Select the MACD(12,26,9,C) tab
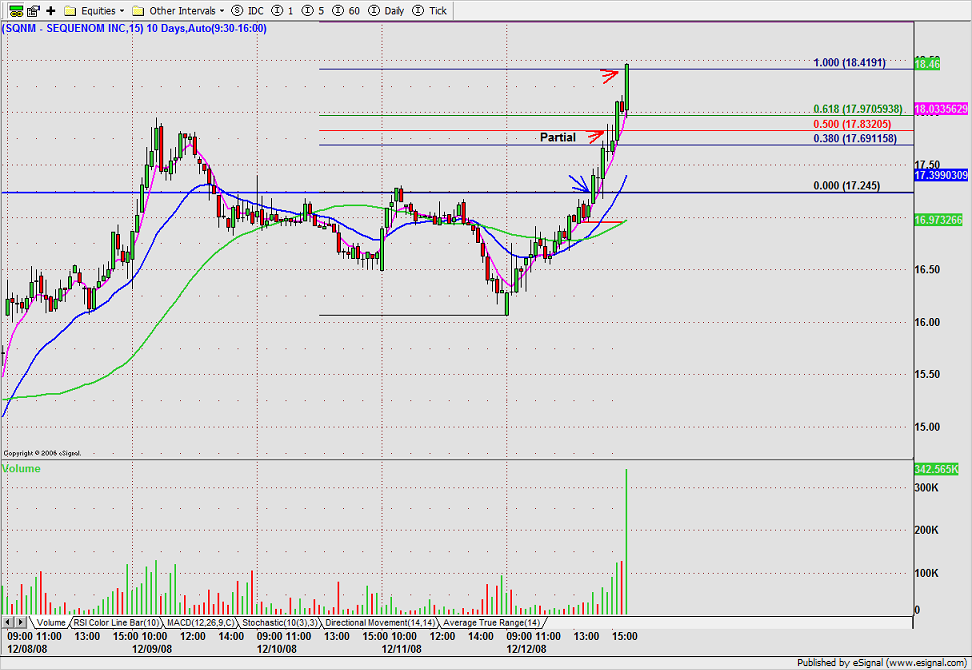 click(x=201, y=622)
